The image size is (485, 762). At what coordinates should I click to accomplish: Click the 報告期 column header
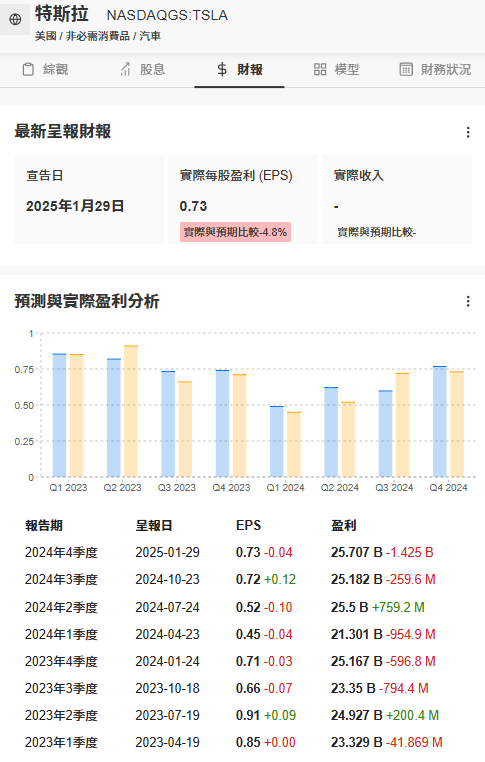tap(44, 525)
